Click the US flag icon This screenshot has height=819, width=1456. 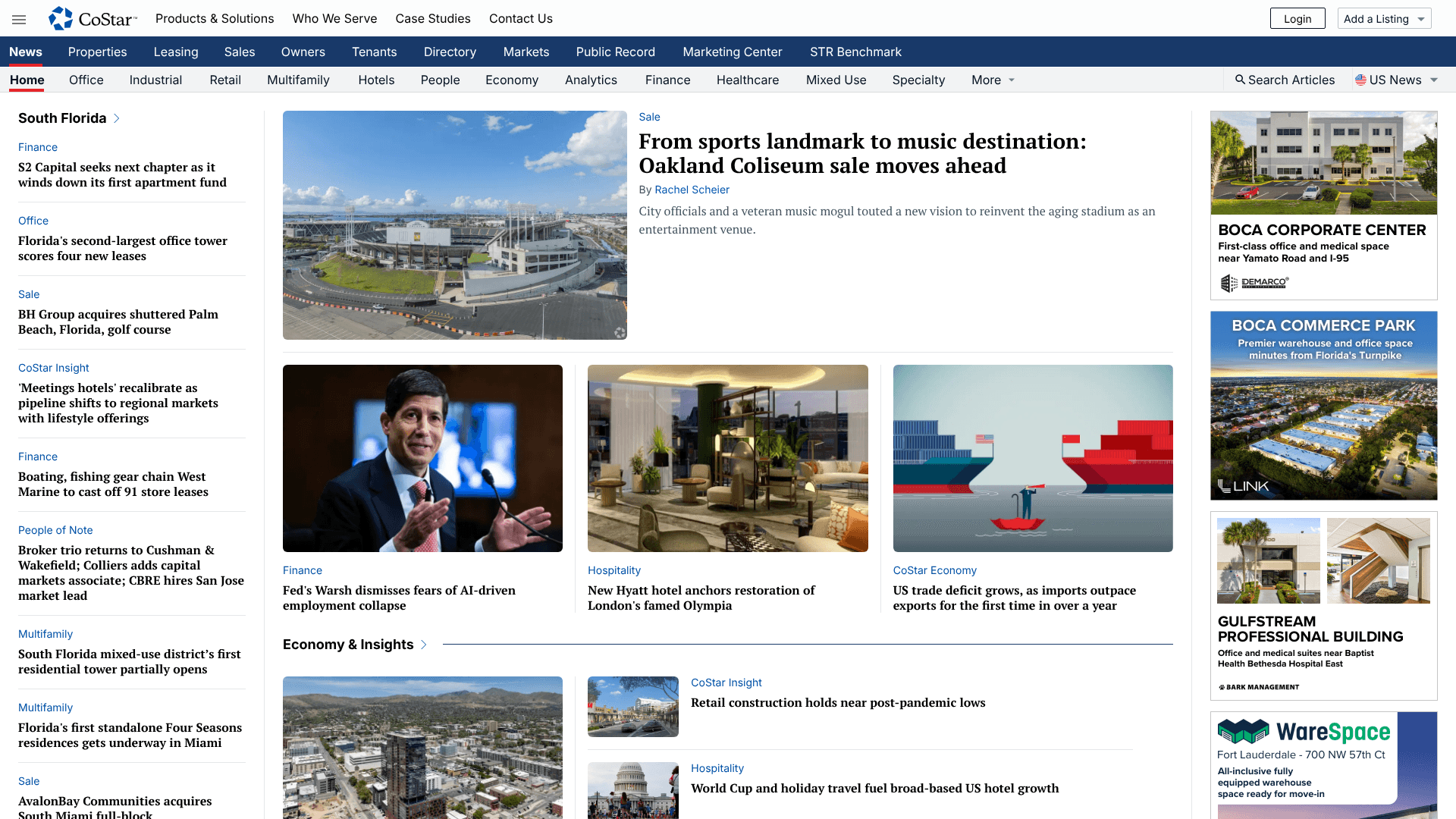[1360, 80]
